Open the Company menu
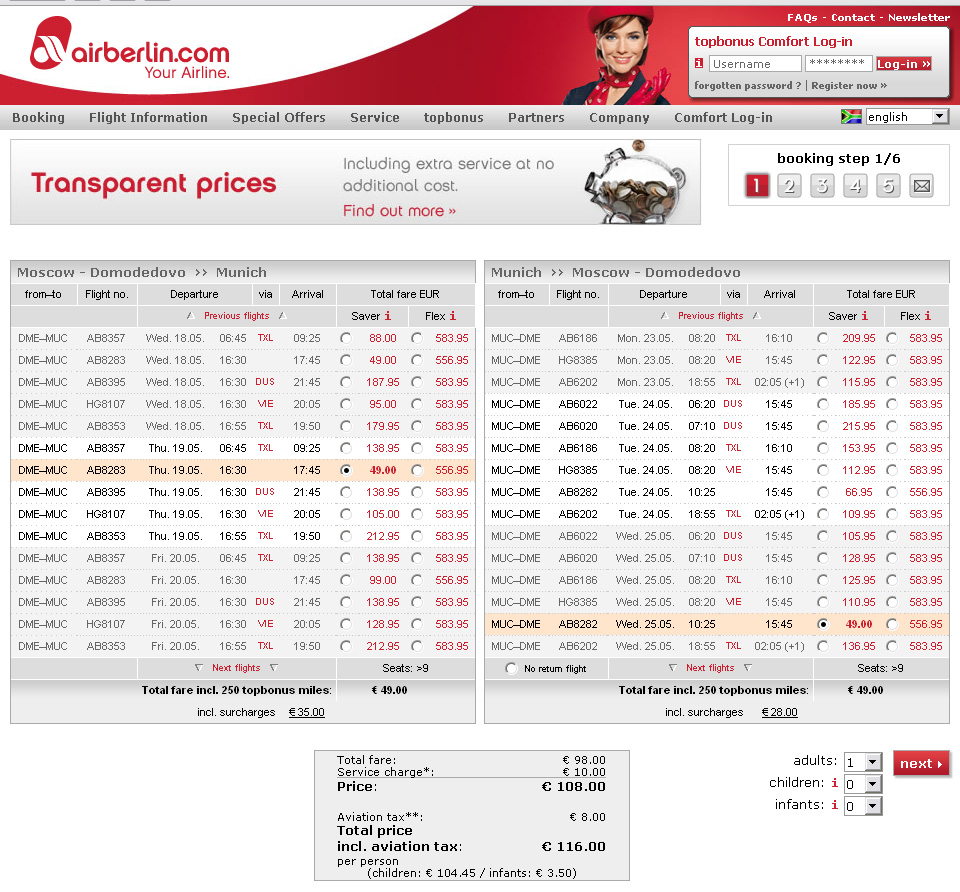Screen dimensions: 960x892 tap(619, 117)
